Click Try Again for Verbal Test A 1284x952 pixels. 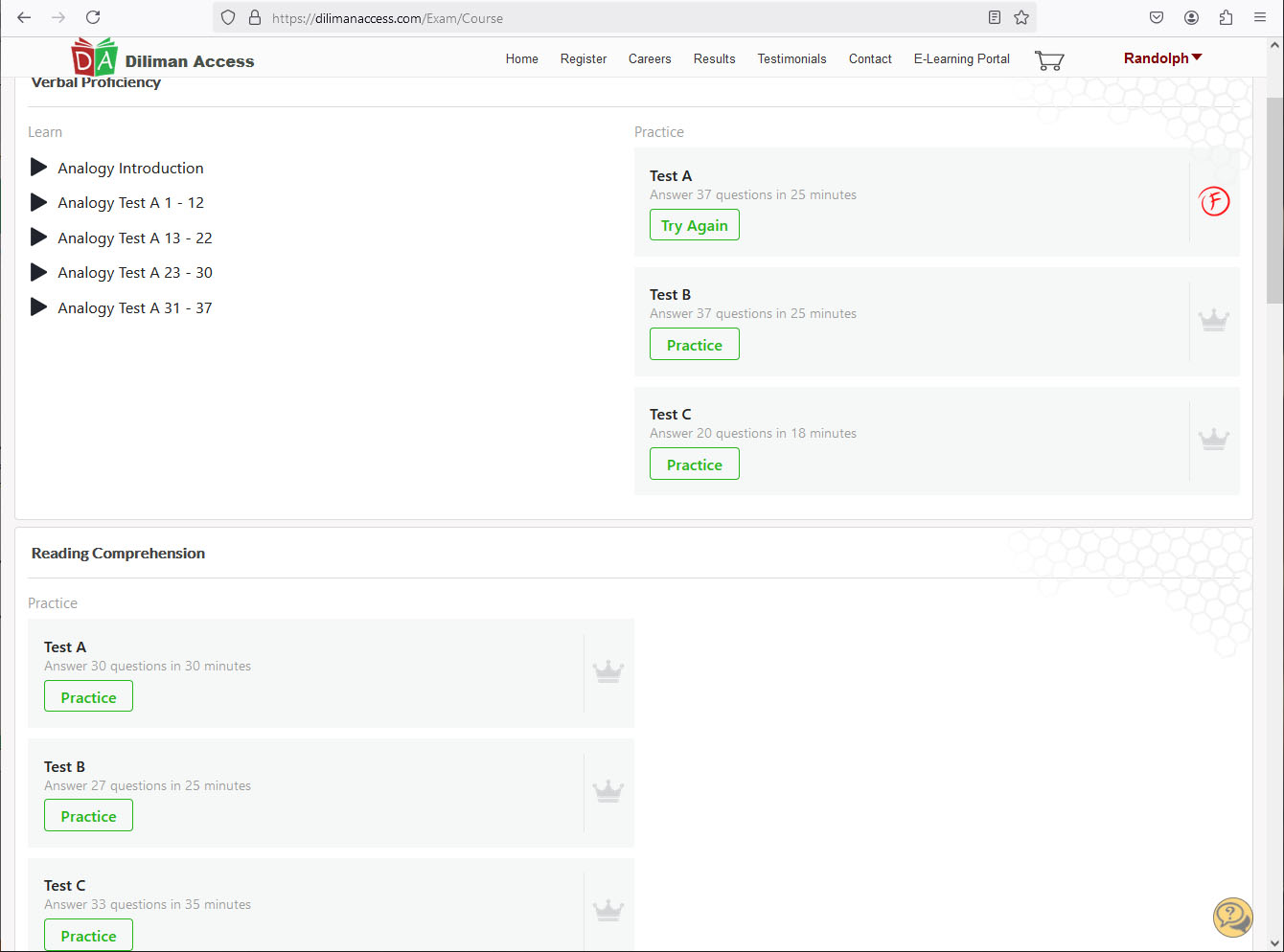coord(694,226)
